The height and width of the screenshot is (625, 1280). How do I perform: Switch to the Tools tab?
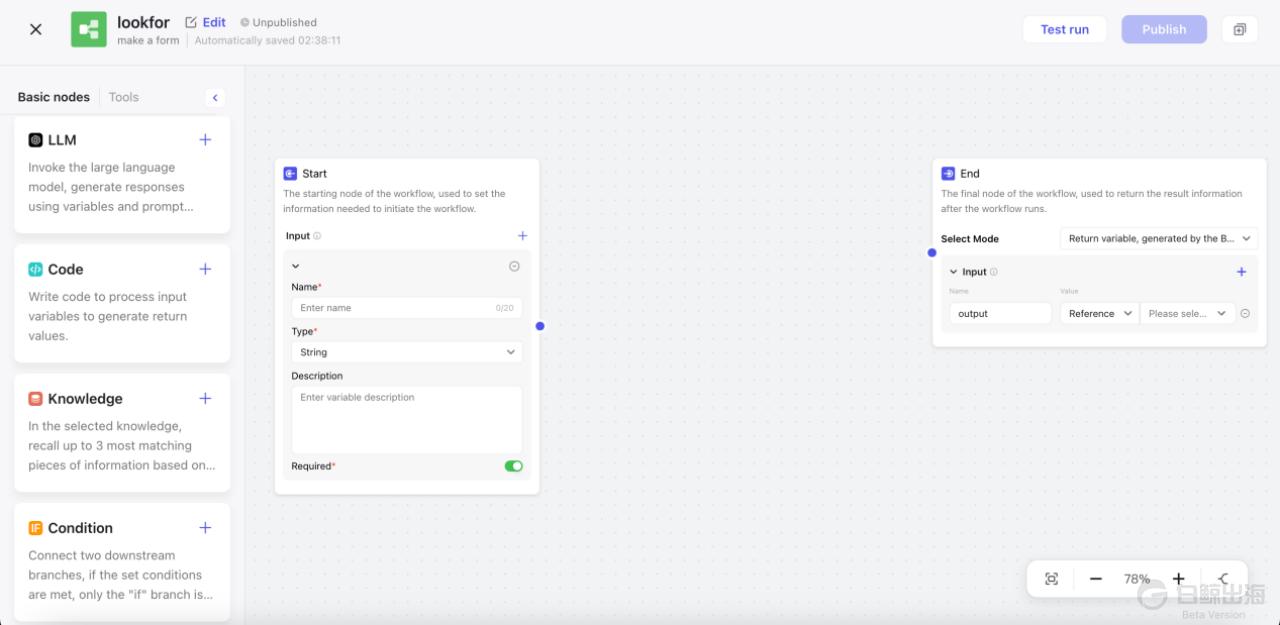click(x=124, y=97)
